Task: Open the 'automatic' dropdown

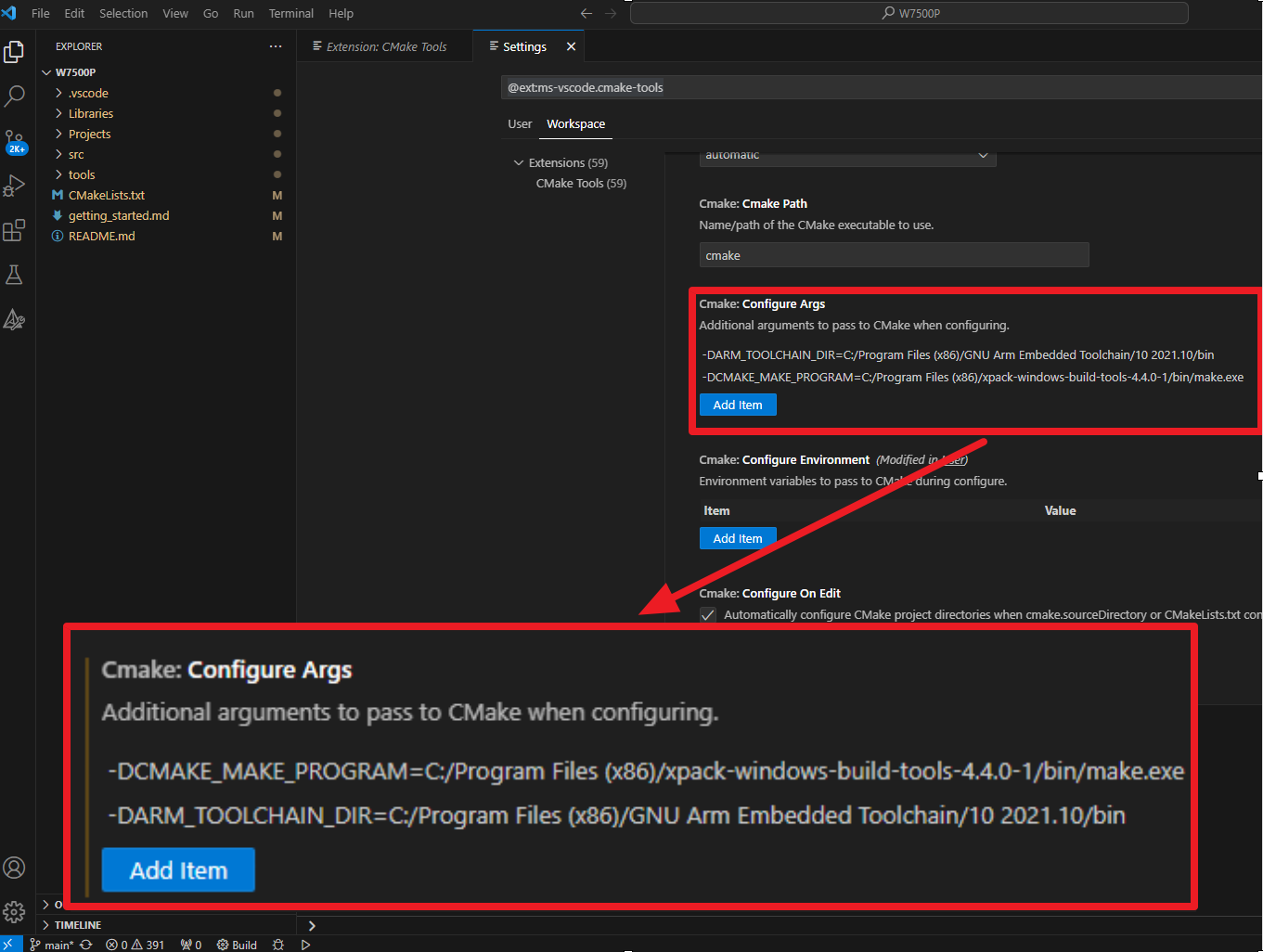Action: pos(847,156)
